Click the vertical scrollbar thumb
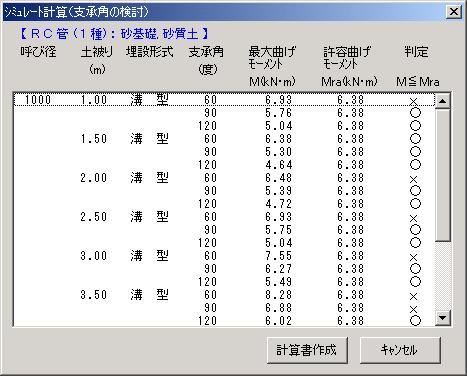Screen dimensions: 467x376 click(x=443, y=174)
